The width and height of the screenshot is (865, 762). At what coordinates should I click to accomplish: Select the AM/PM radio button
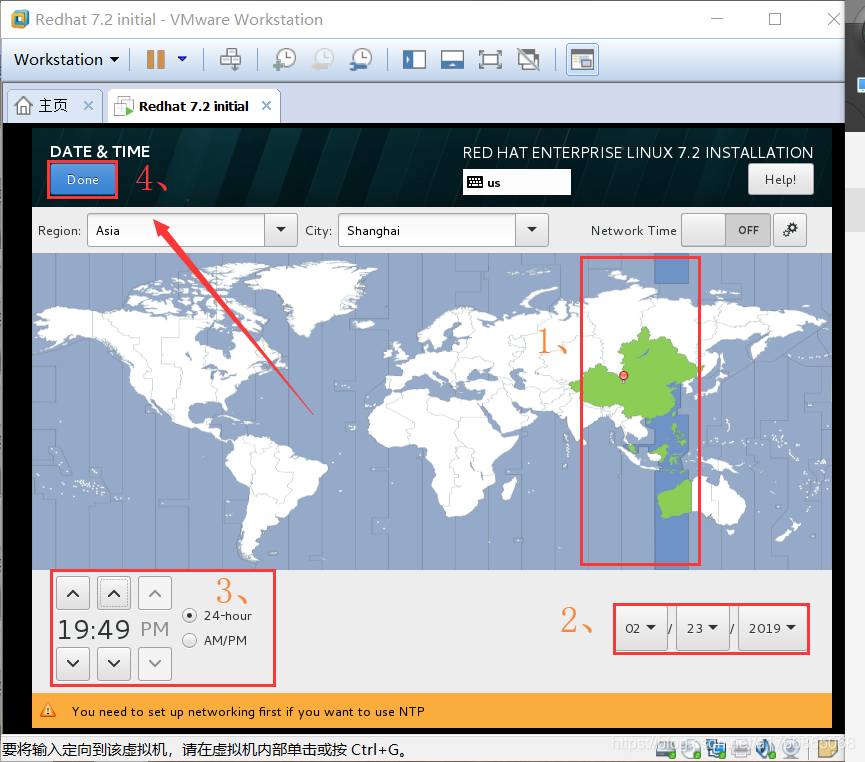(x=189, y=640)
